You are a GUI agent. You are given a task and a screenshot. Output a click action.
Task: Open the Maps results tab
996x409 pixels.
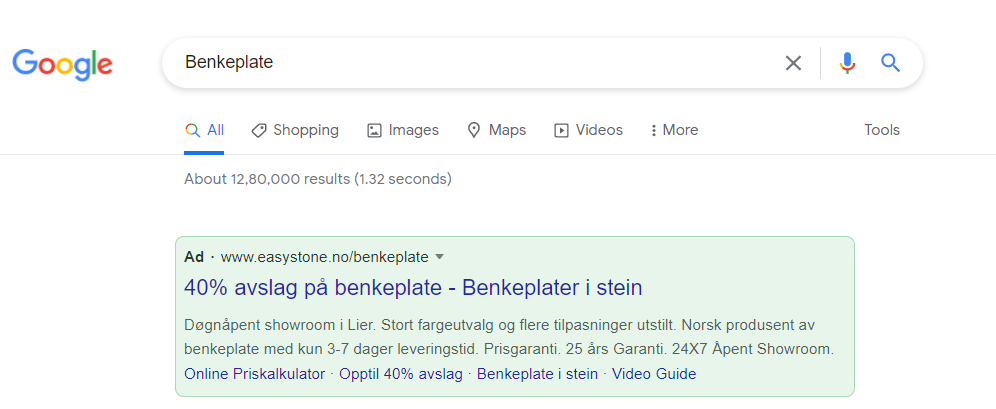click(x=497, y=130)
